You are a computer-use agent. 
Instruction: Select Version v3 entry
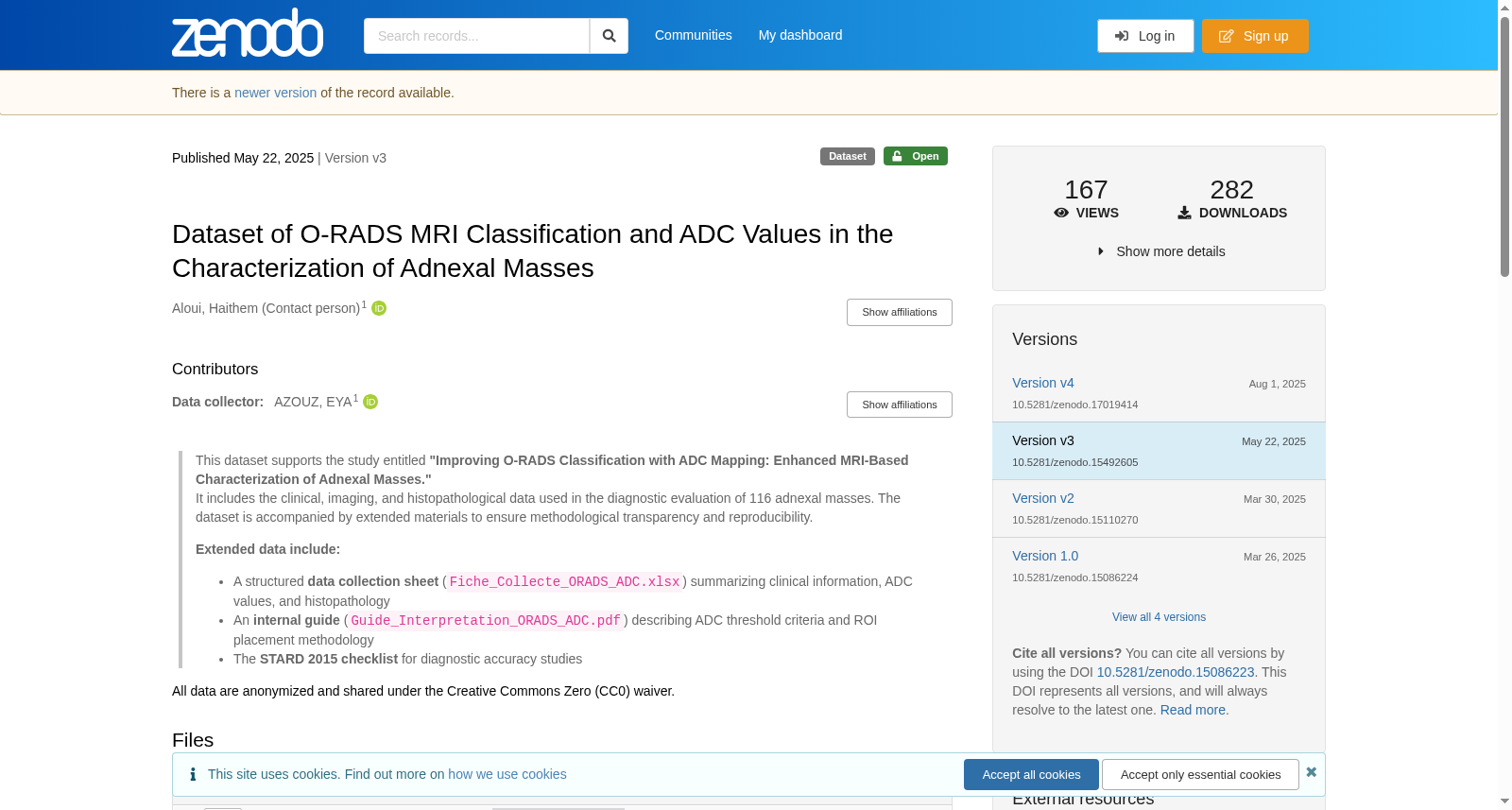(1159, 451)
